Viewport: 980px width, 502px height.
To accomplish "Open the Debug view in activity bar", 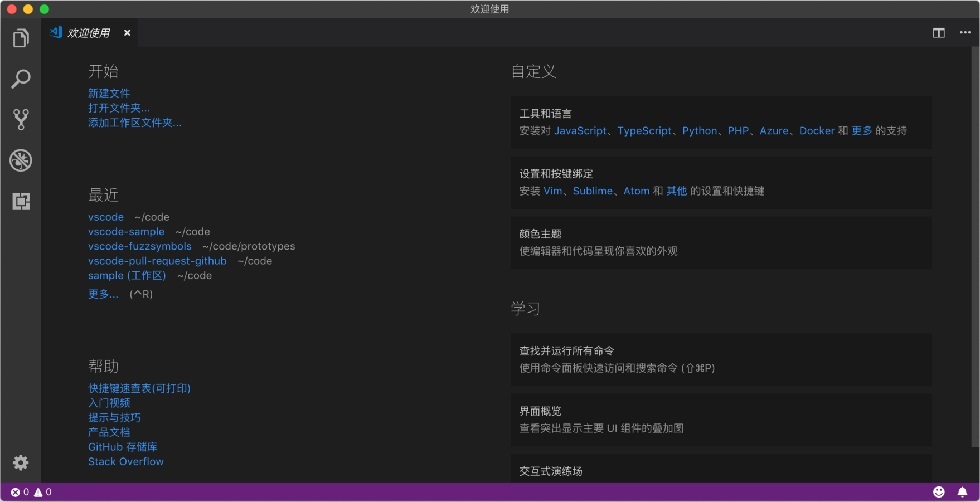I will click(x=21, y=161).
